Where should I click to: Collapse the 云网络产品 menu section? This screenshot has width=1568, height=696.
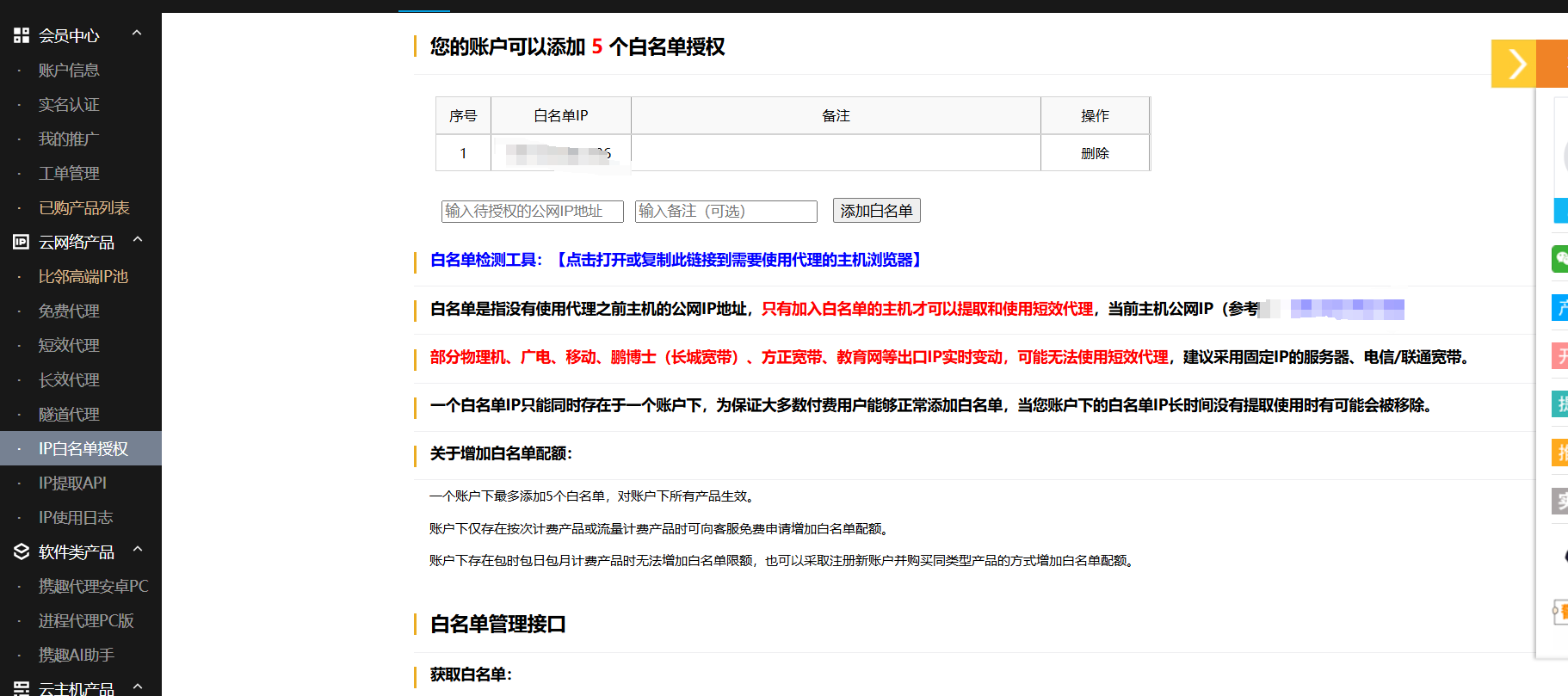(137, 239)
